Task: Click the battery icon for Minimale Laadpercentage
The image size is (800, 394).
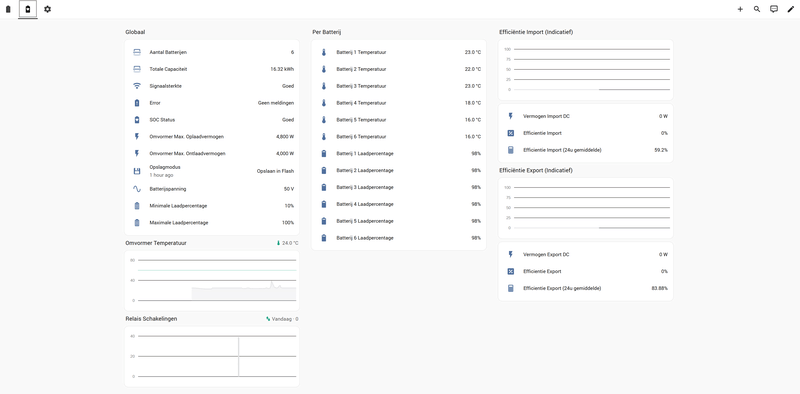Action: (x=137, y=206)
